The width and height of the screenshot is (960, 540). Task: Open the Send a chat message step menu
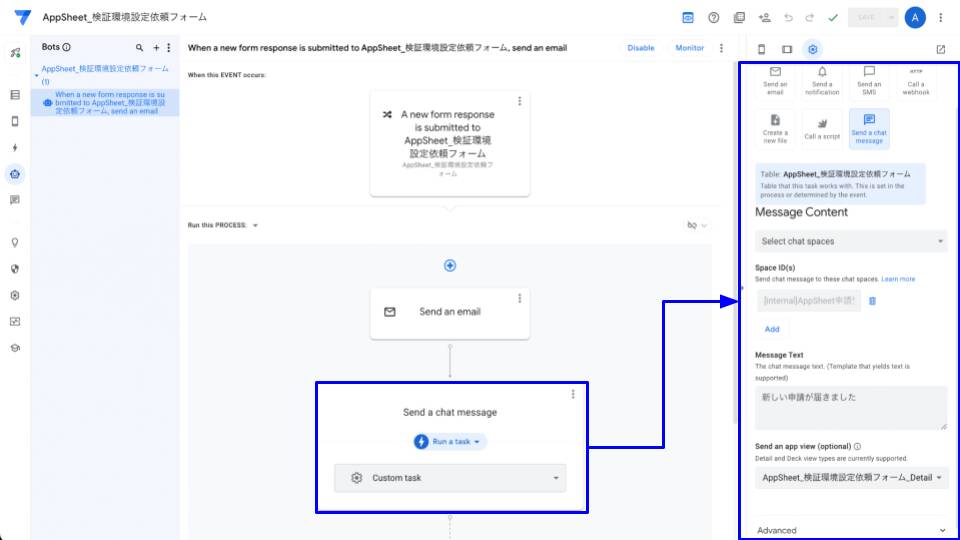coord(573,394)
